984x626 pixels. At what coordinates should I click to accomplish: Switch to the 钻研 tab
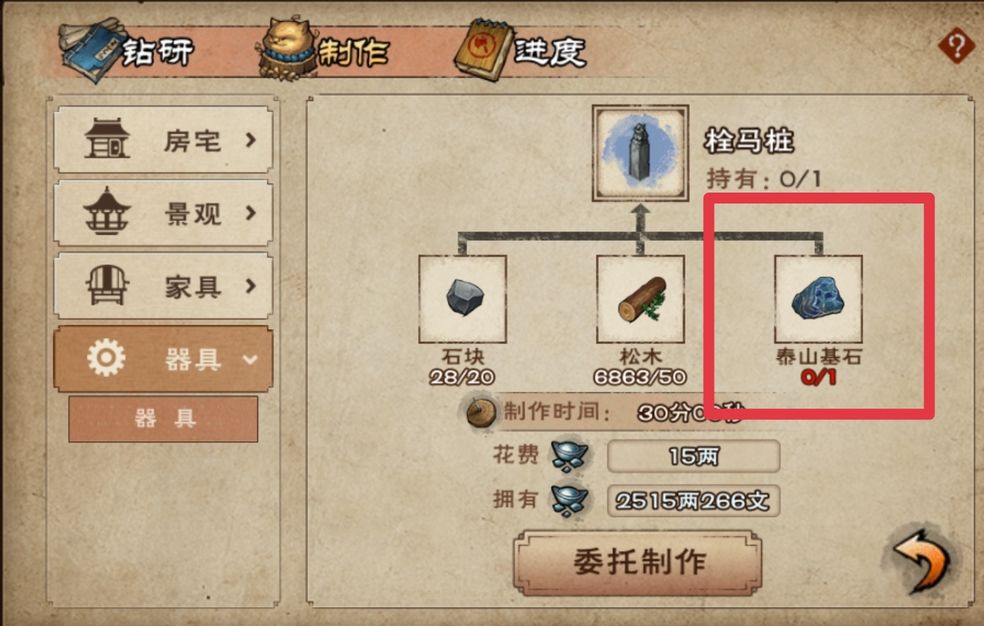coord(158,51)
